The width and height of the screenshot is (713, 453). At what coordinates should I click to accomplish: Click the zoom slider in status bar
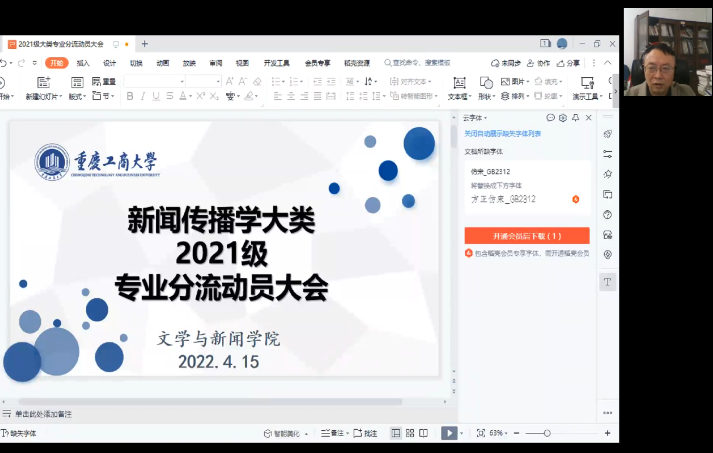tap(547, 433)
